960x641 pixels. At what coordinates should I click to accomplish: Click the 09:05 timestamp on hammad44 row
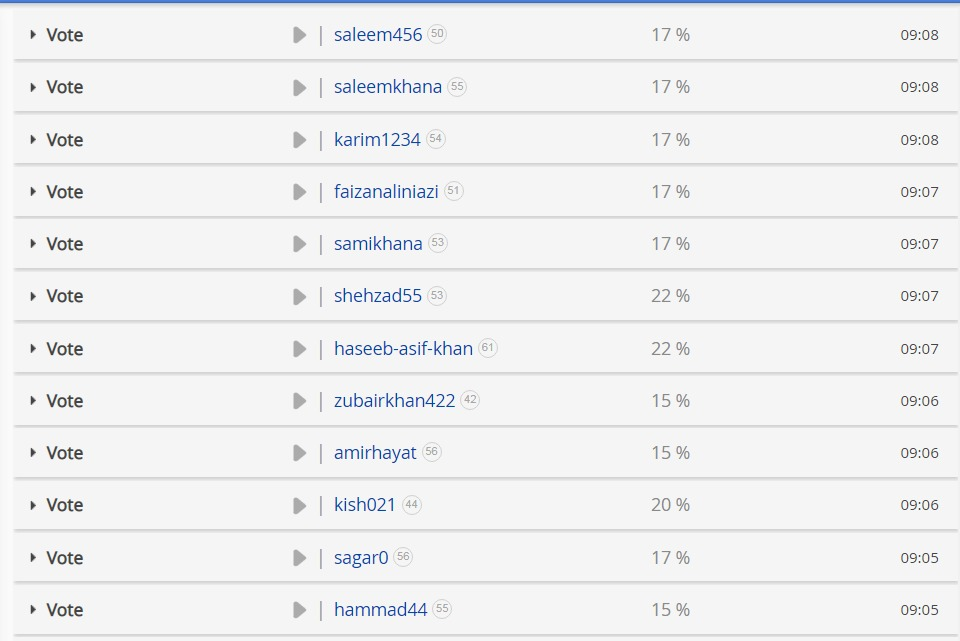pyautogui.click(x=919, y=610)
